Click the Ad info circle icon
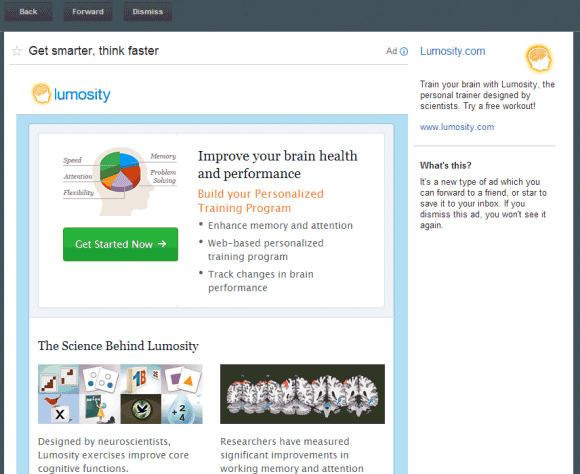The height and width of the screenshot is (474, 580). 404,51
